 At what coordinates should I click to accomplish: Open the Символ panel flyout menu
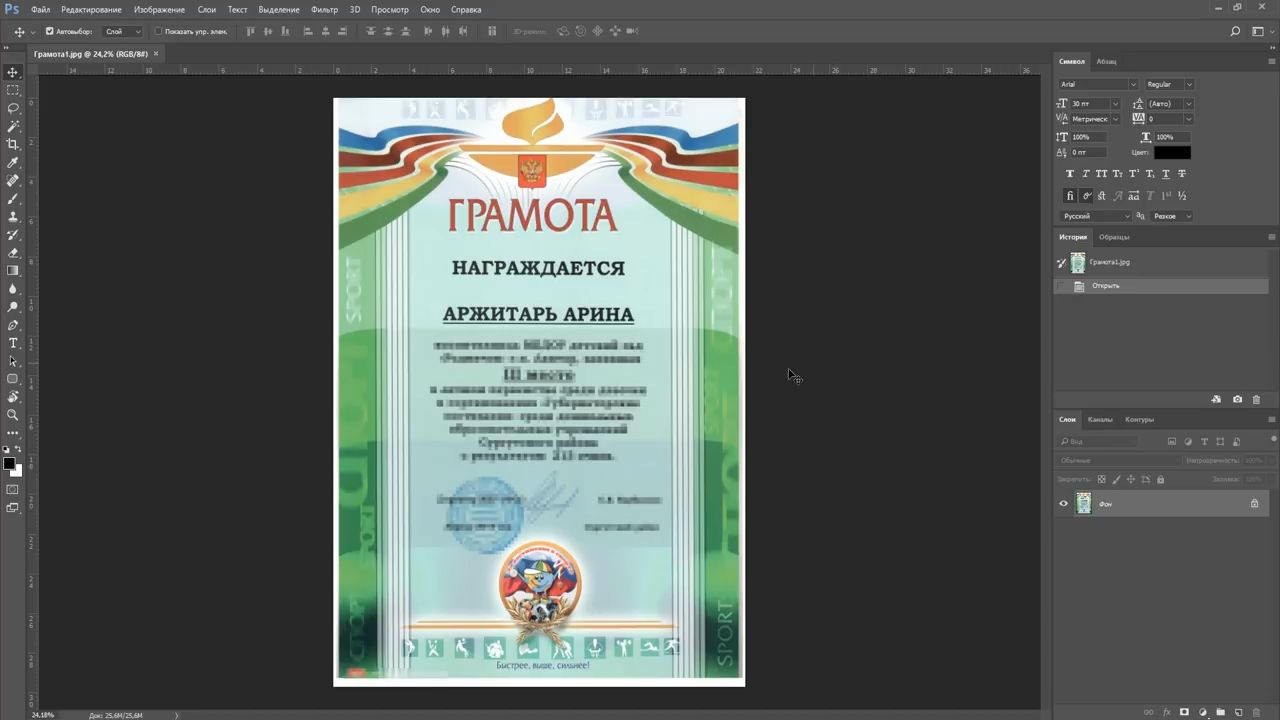click(1271, 62)
